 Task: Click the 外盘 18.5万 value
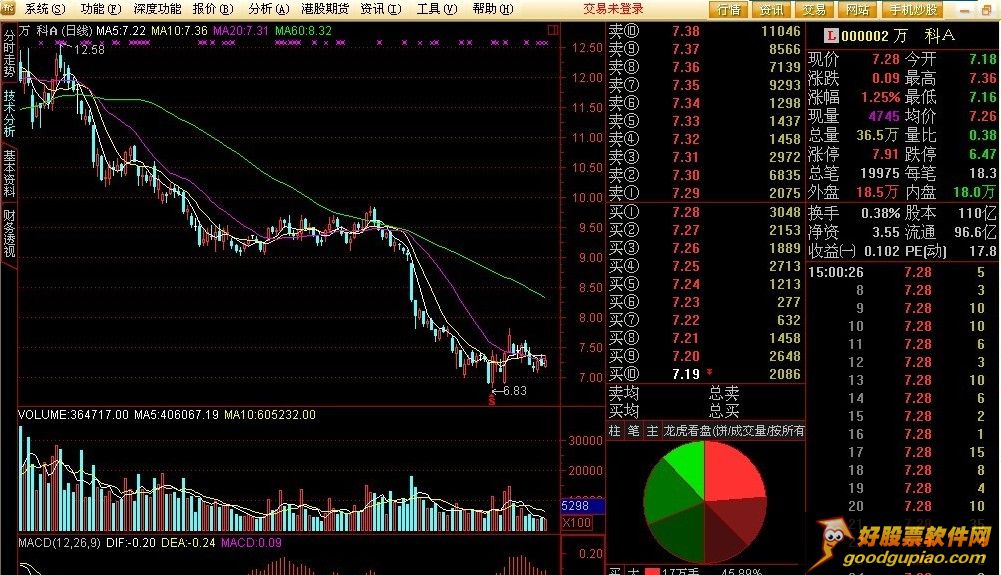point(877,192)
